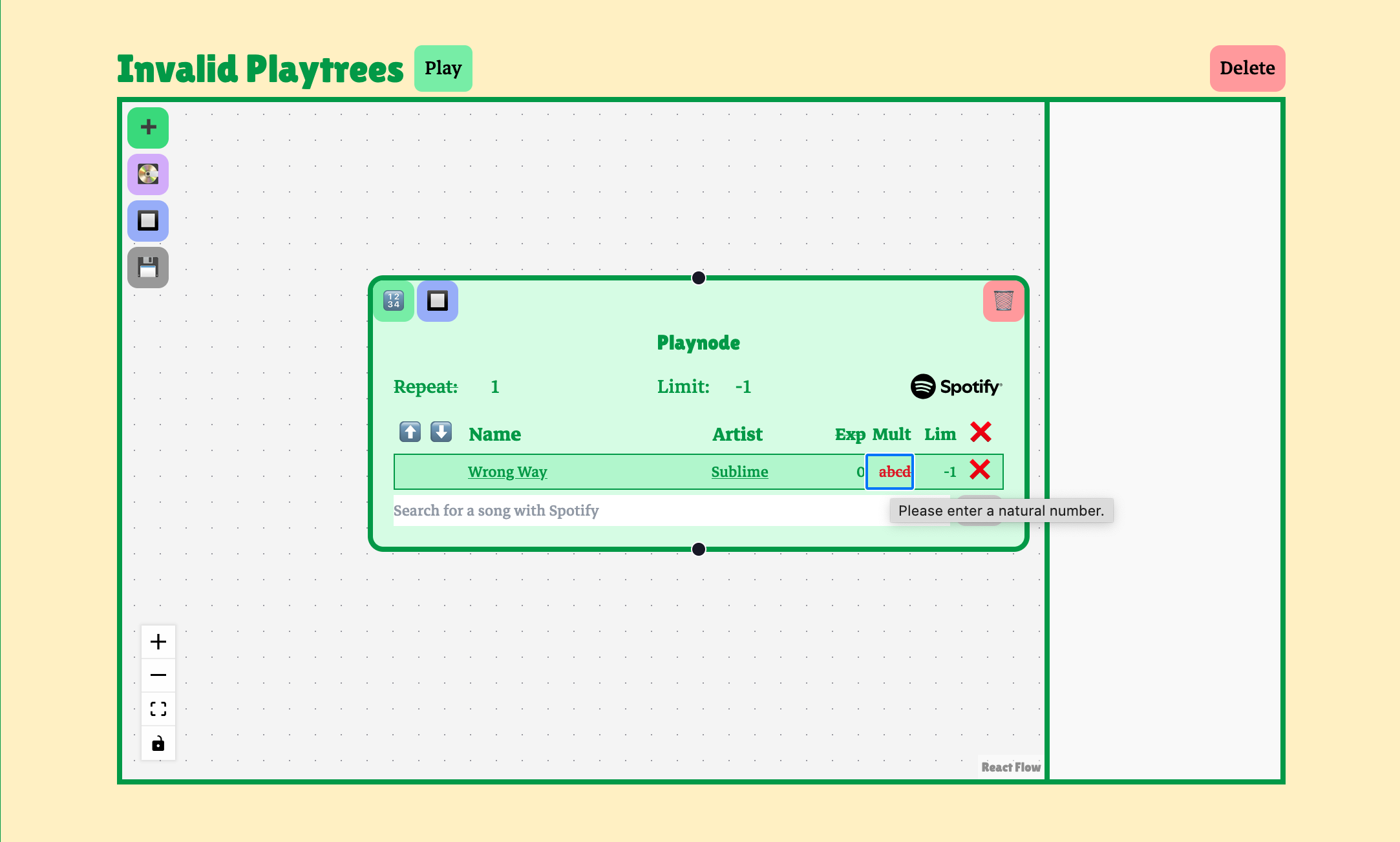Open the Wrong Way song link
1400x842 pixels.
(x=507, y=472)
